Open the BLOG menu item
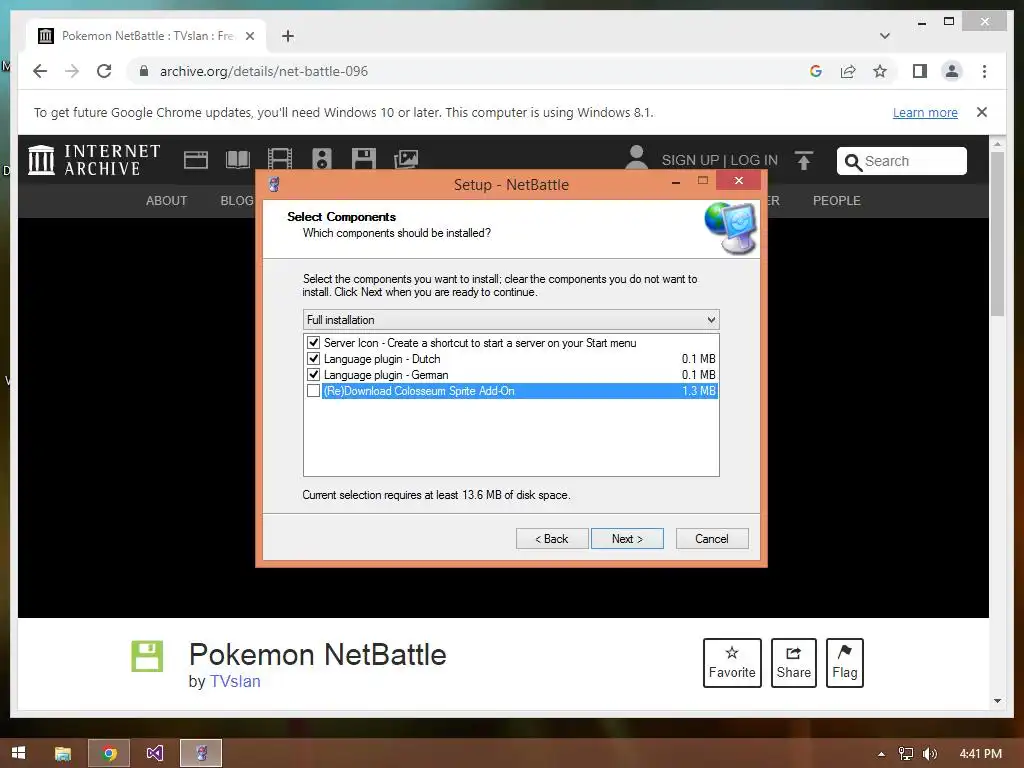The height and width of the screenshot is (768, 1024). (x=236, y=200)
